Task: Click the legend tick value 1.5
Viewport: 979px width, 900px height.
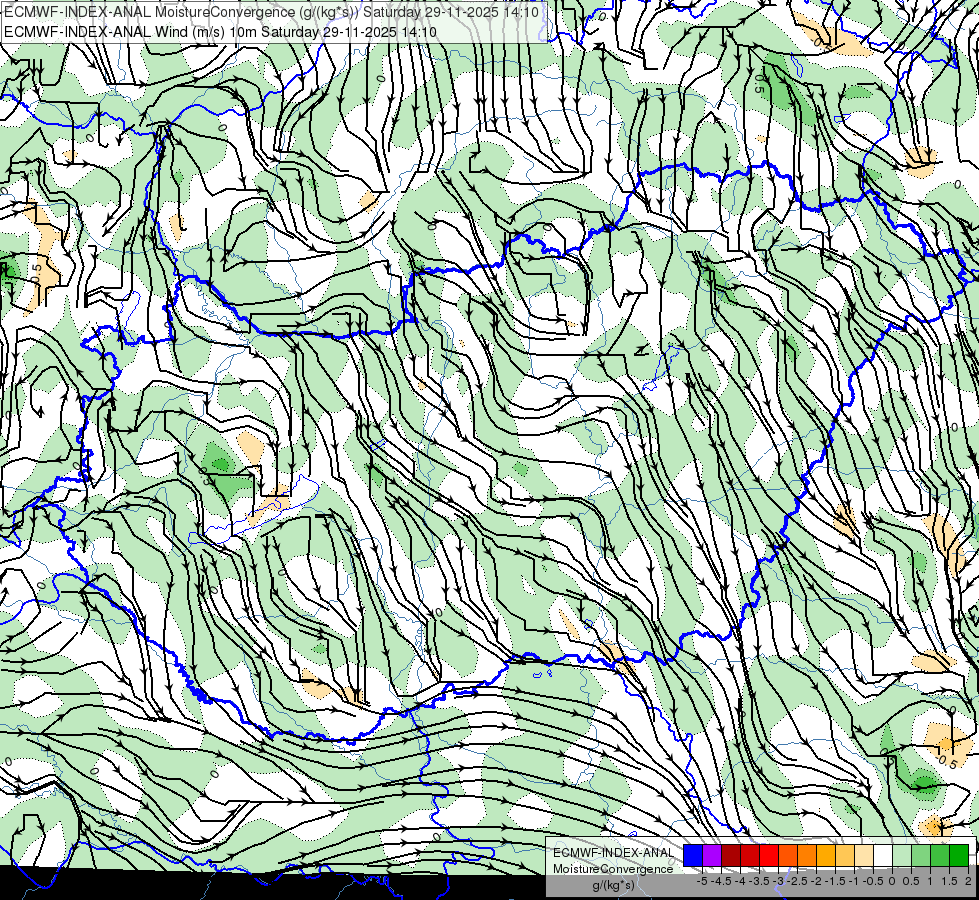Action: click(x=949, y=881)
